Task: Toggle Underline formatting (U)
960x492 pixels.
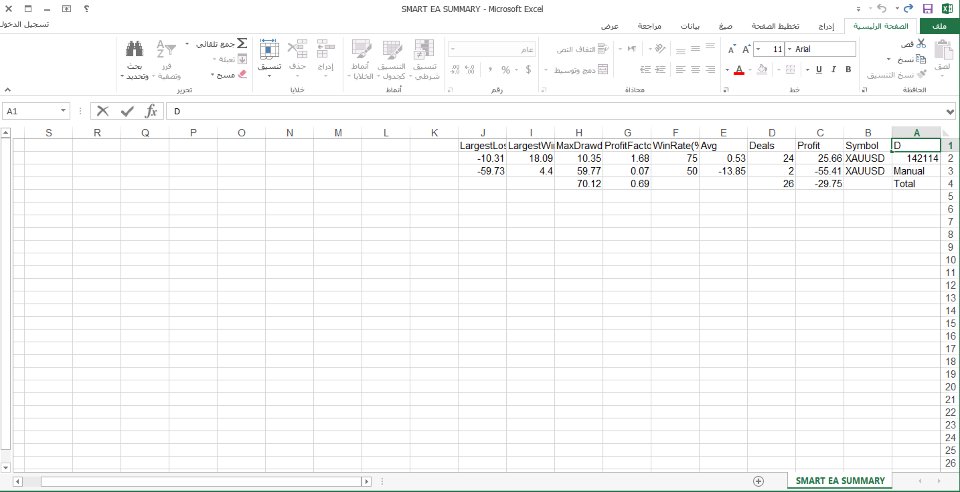Action: [x=819, y=69]
